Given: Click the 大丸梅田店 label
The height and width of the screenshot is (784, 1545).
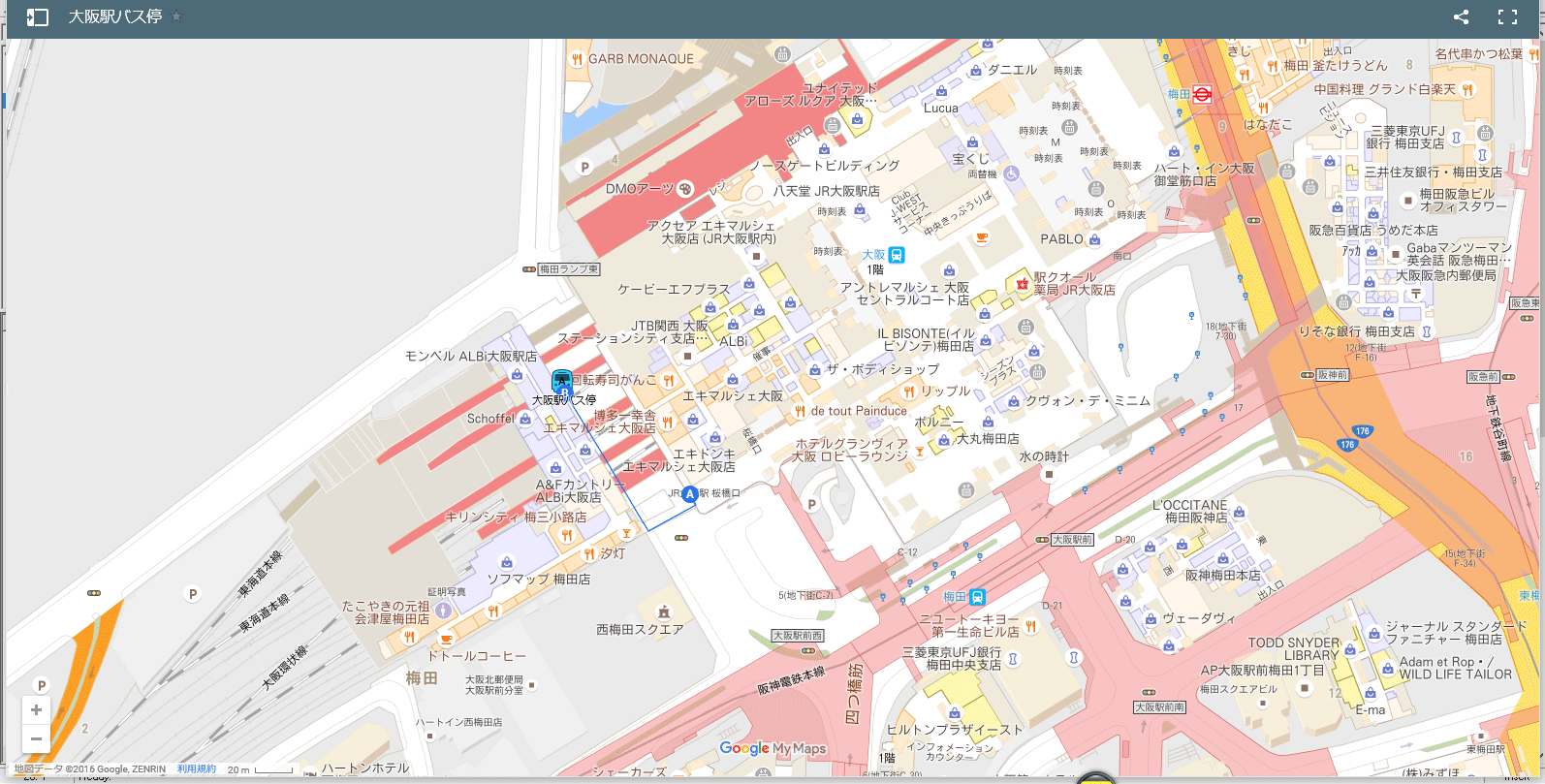Looking at the screenshot, I should tap(988, 439).
